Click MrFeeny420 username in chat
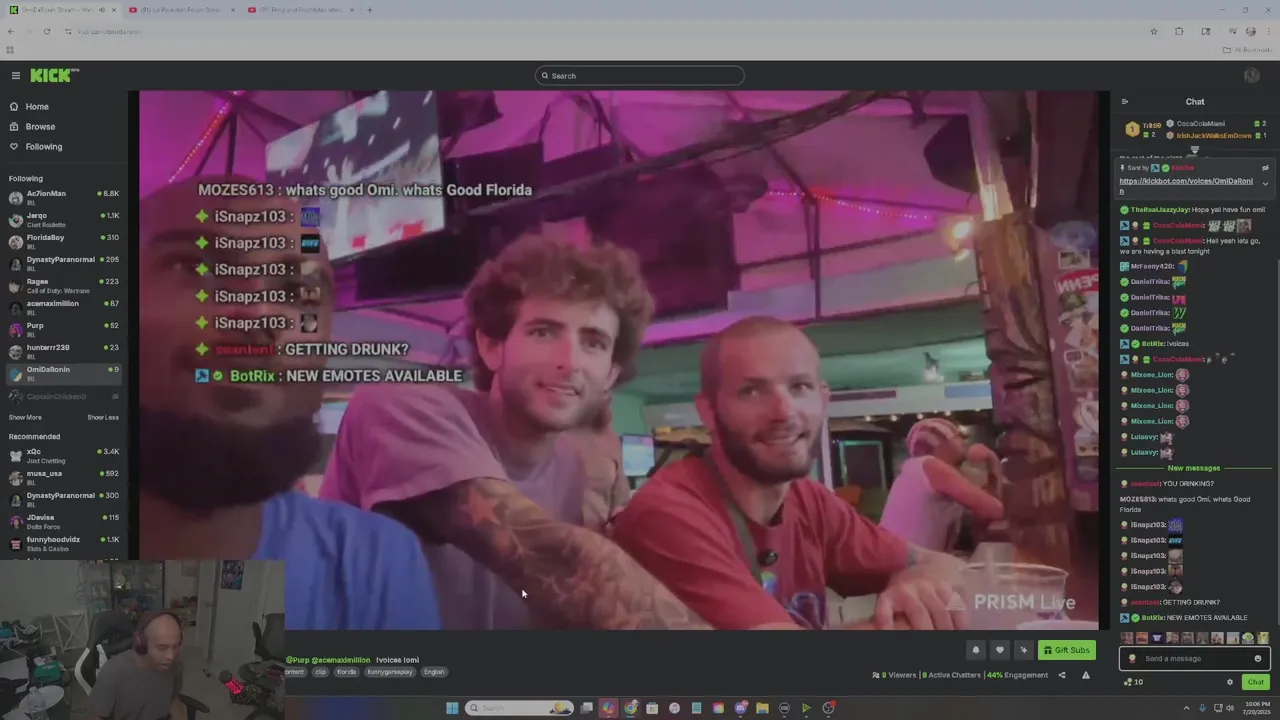 pyautogui.click(x=1152, y=267)
